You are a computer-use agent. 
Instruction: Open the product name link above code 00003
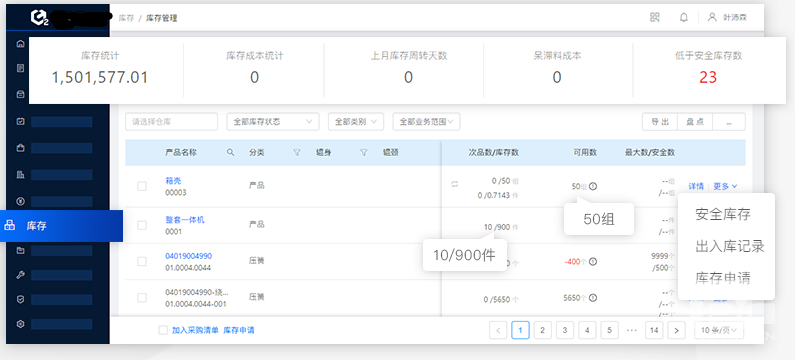[x=173, y=180]
